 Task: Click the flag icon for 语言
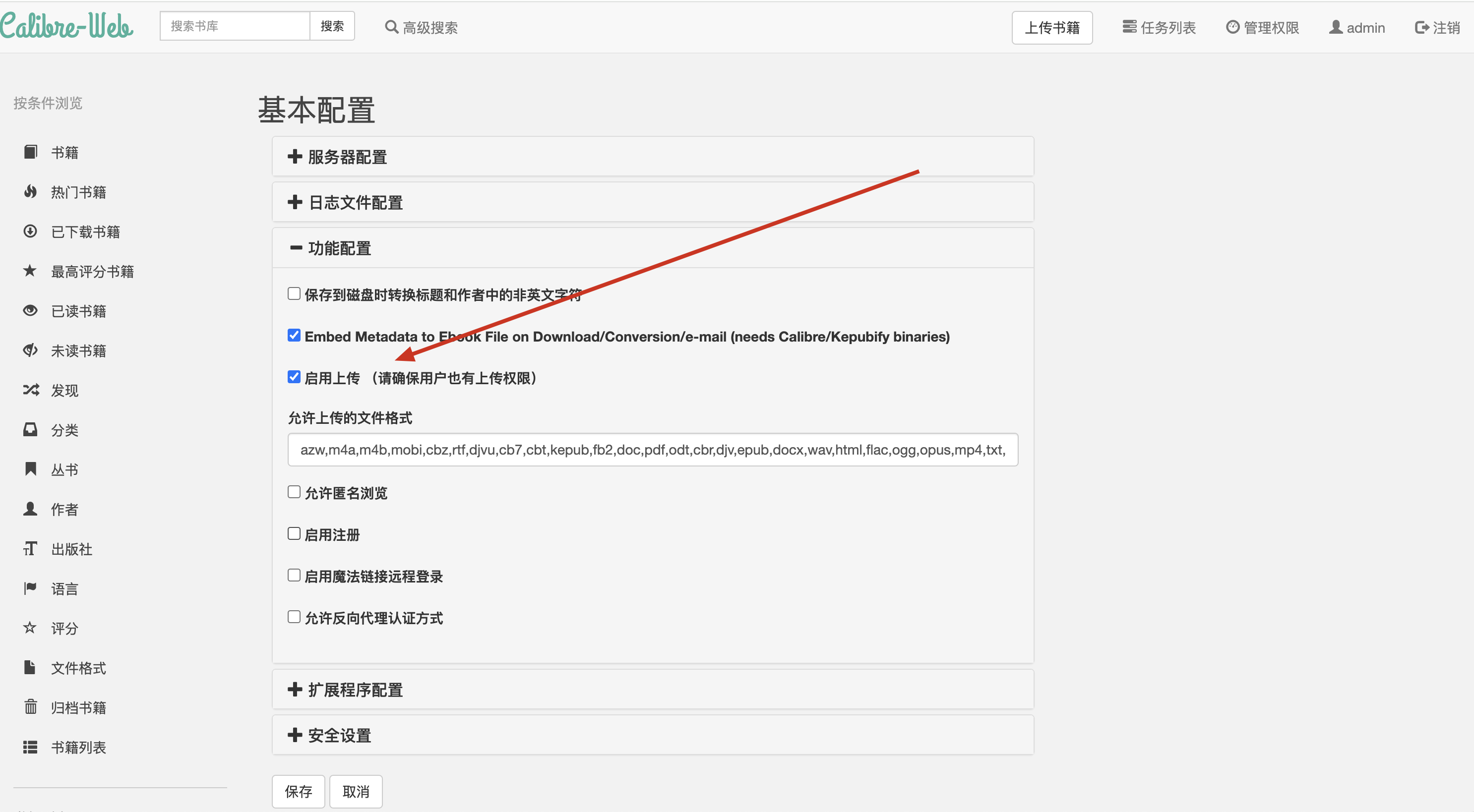coord(30,588)
